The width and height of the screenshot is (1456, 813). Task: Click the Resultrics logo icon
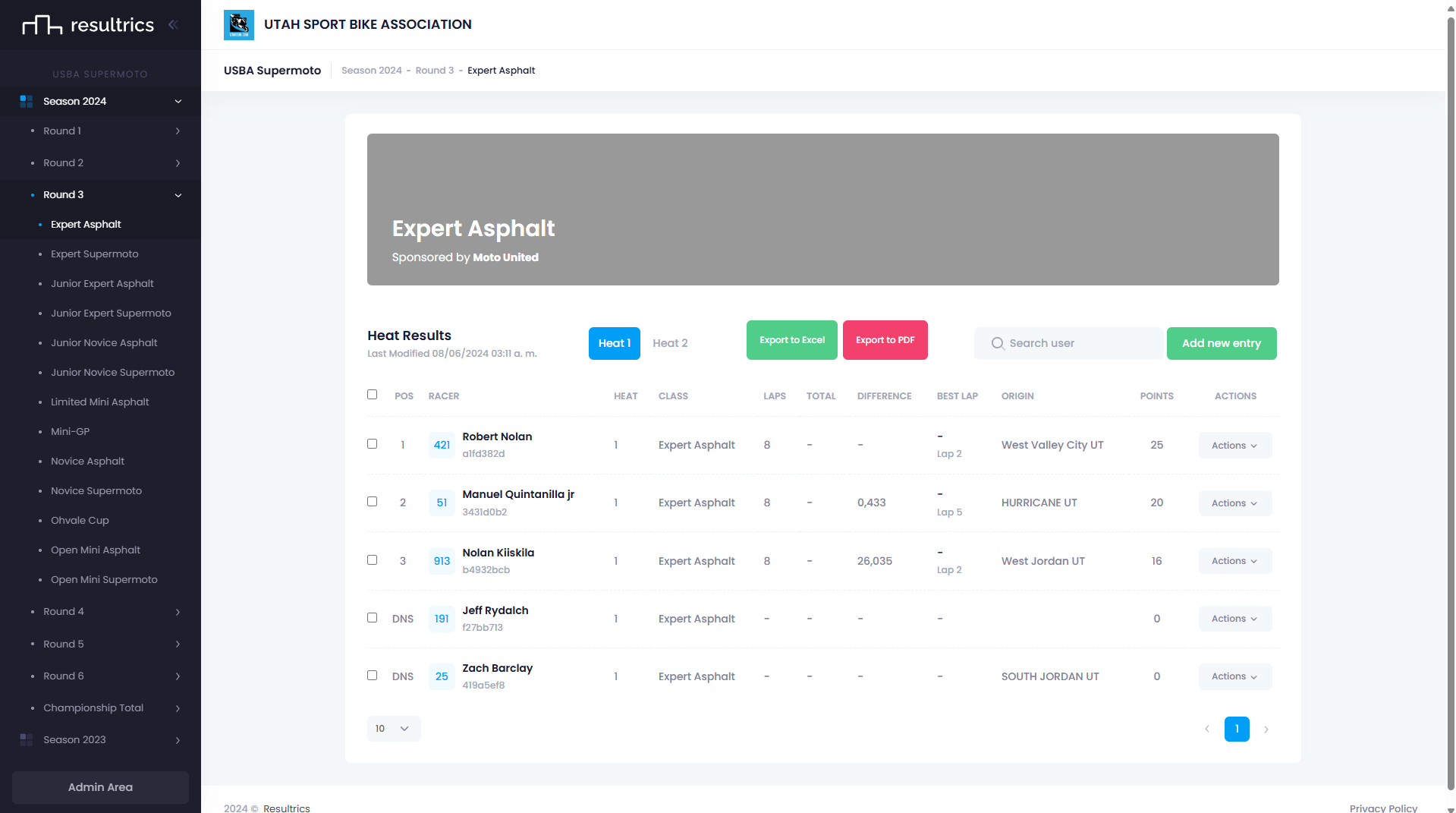(42, 25)
